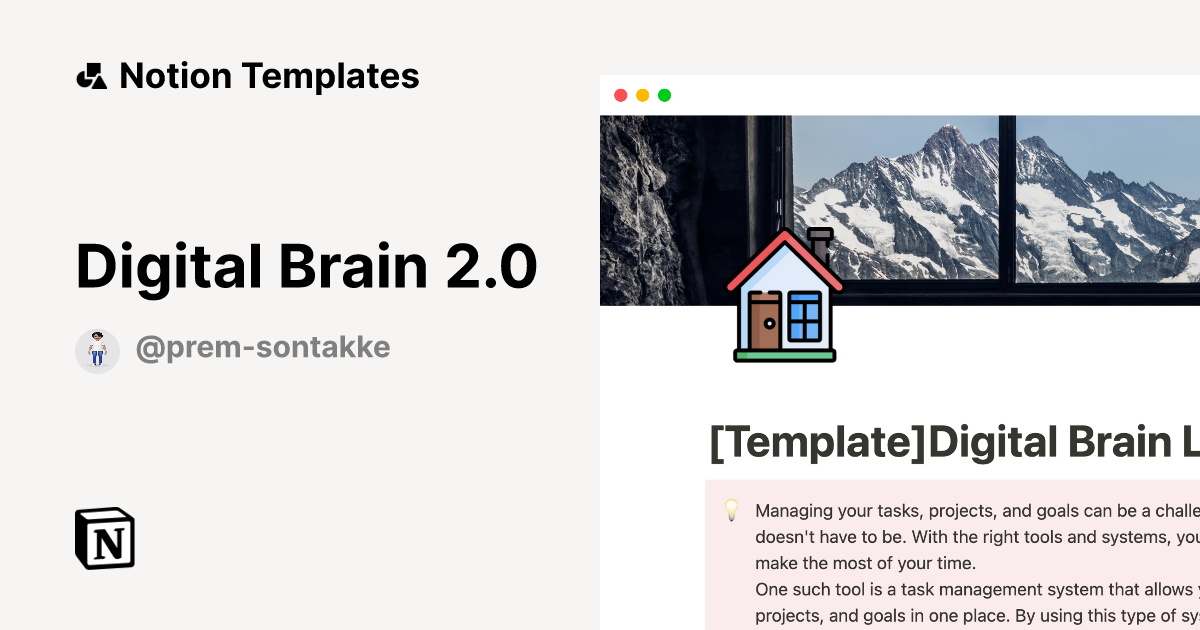Click the yellow traffic light button
This screenshot has height=630, width=1200.
643,95
